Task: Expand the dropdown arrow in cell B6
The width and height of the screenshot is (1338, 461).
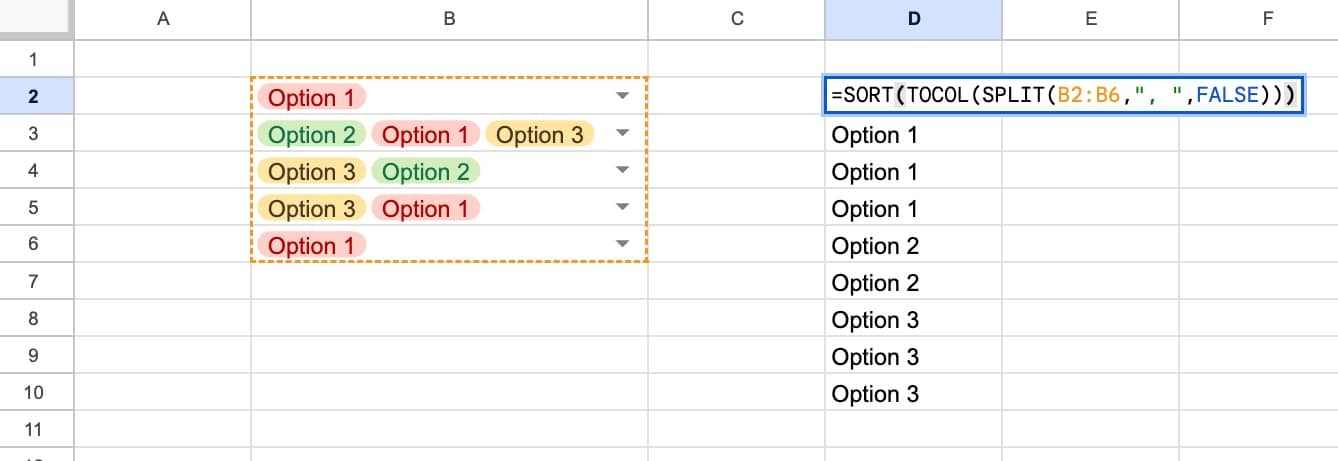Action: 623,245
